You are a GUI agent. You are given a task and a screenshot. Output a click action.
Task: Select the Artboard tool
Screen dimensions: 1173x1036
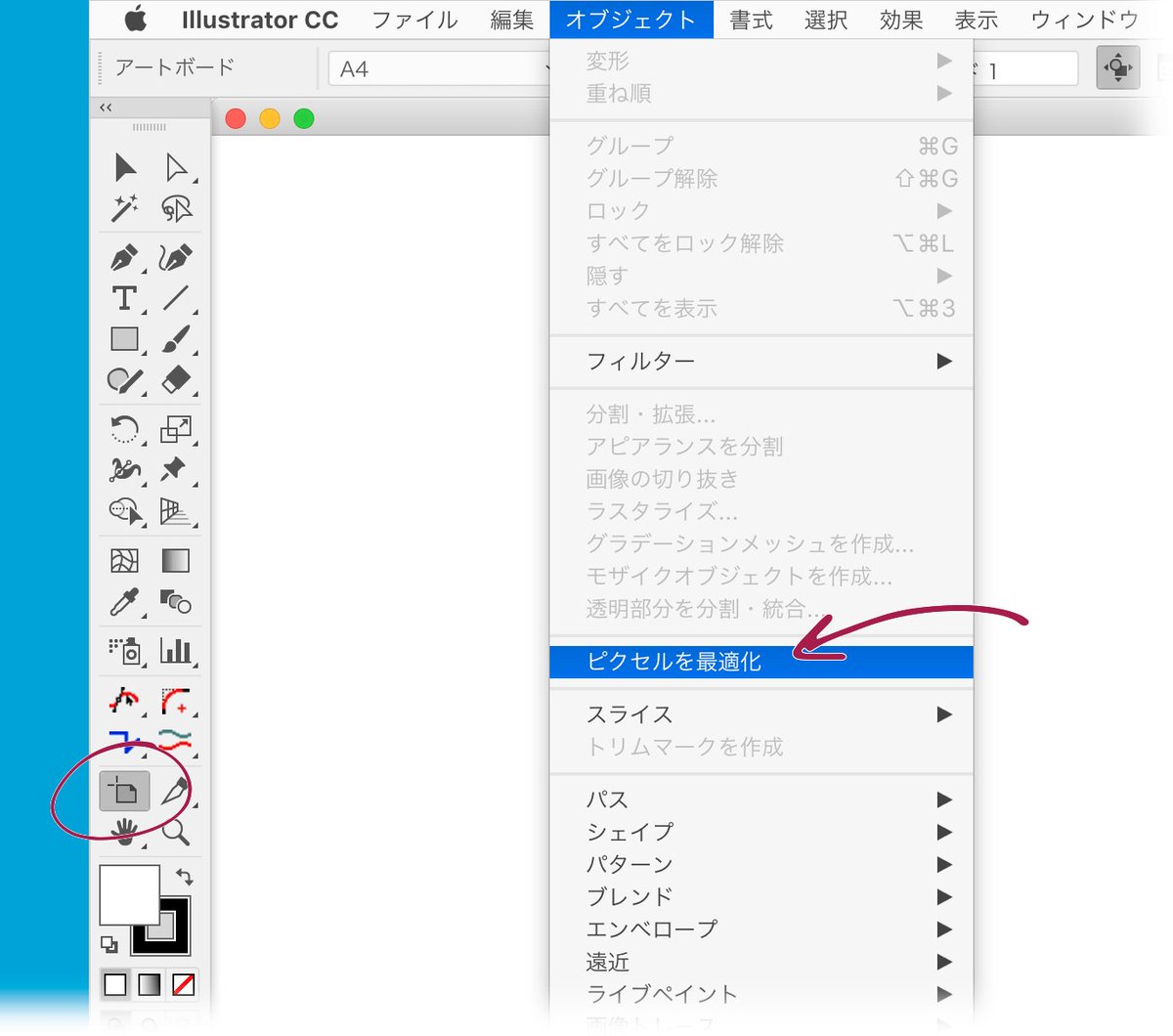click(x=125, y=791)
